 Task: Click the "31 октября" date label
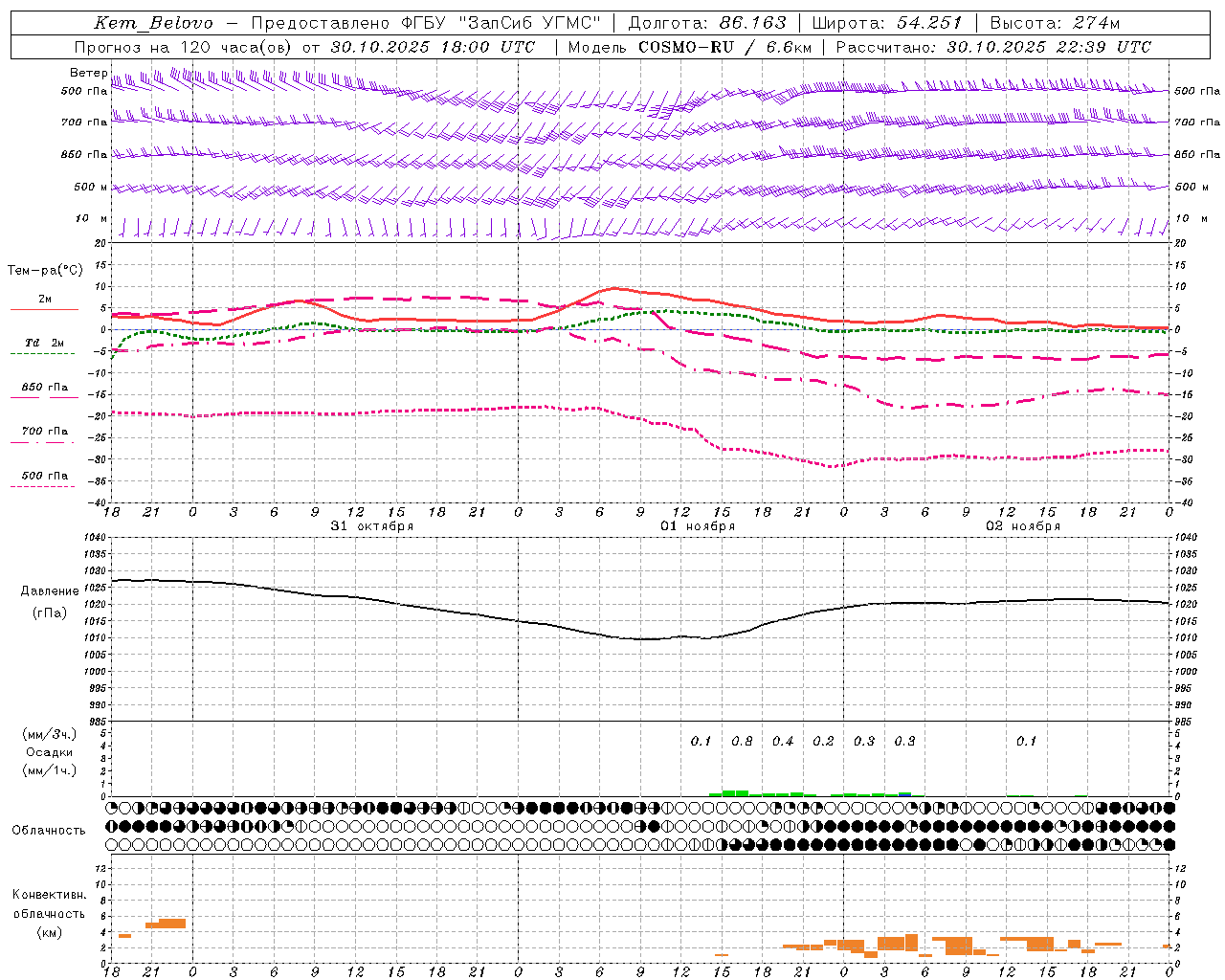372,526
